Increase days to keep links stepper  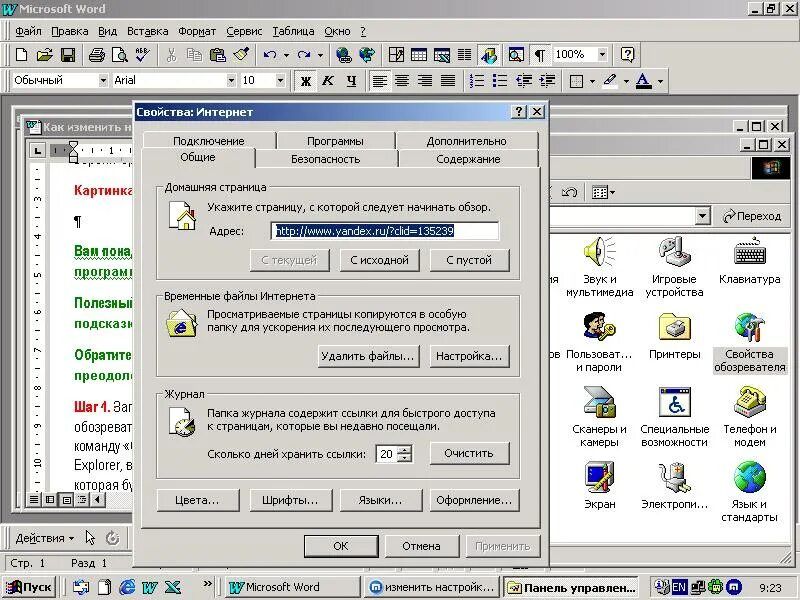[405, 449]
